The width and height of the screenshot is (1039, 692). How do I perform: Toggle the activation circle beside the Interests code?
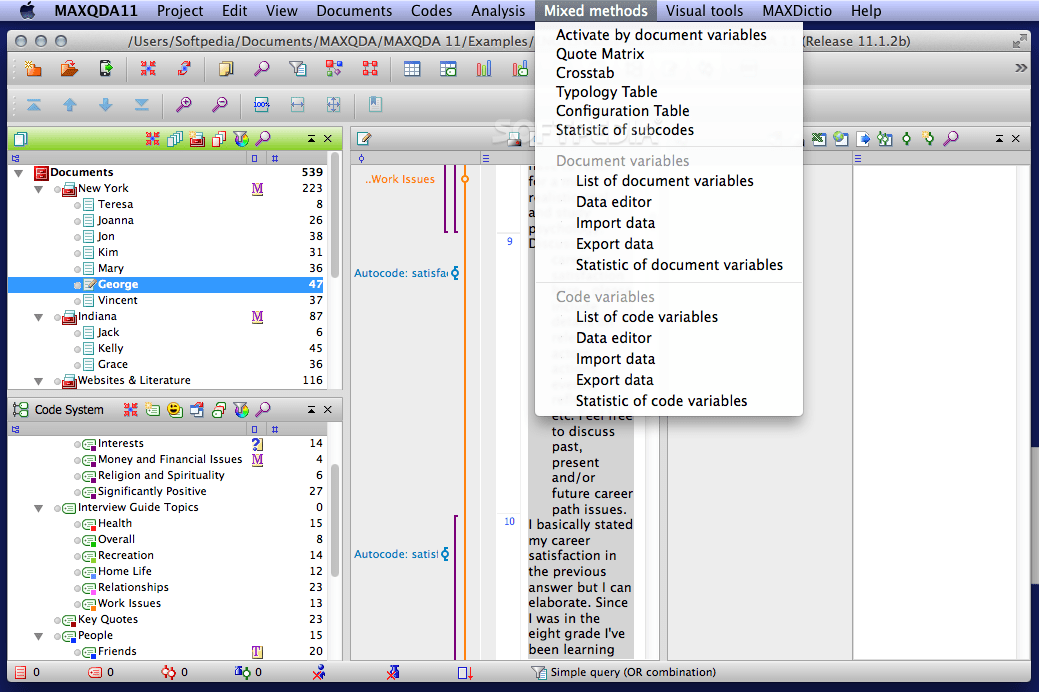pyautogui.click(x=78, y=445)
